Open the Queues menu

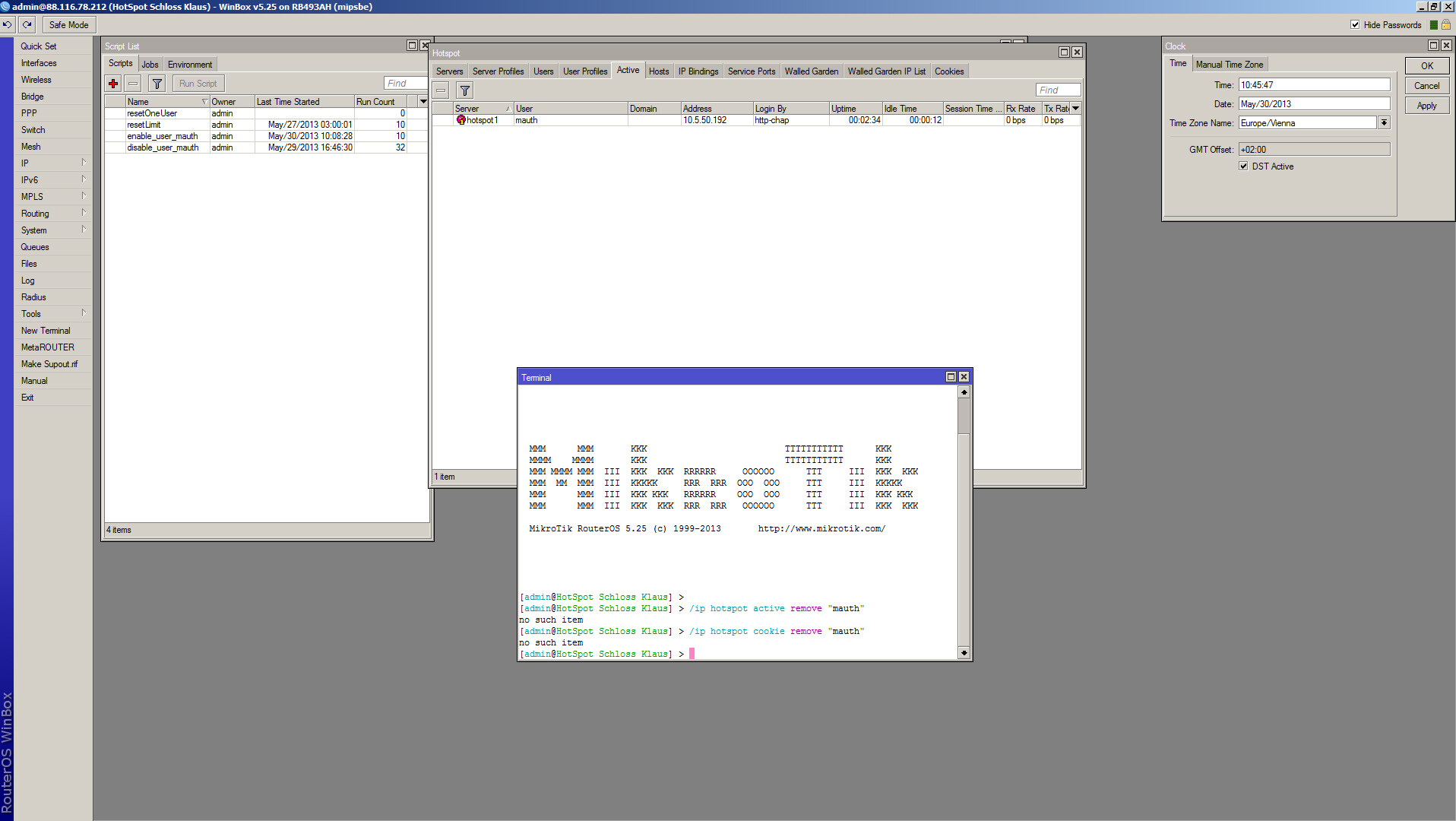pos(52,247)
